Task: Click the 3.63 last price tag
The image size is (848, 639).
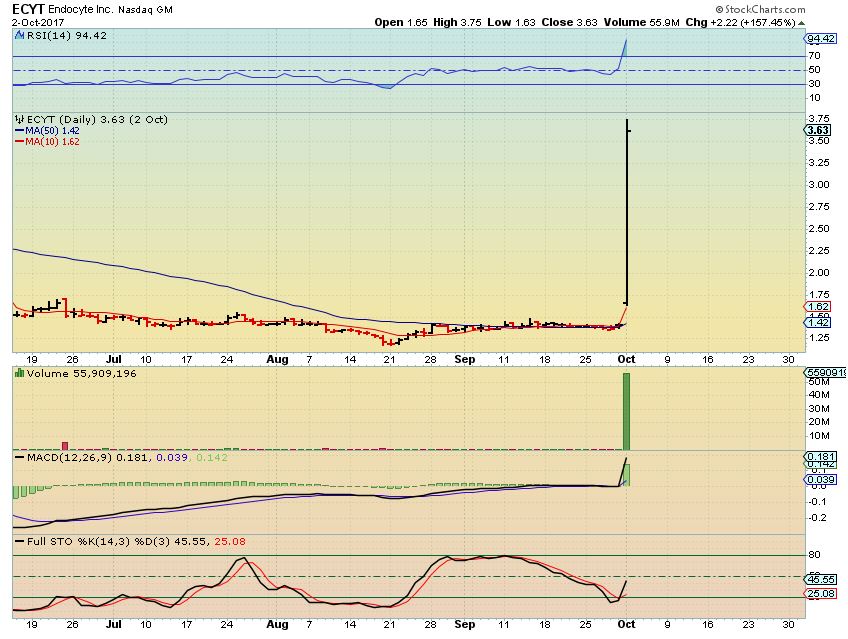Action: coord(818,130)
